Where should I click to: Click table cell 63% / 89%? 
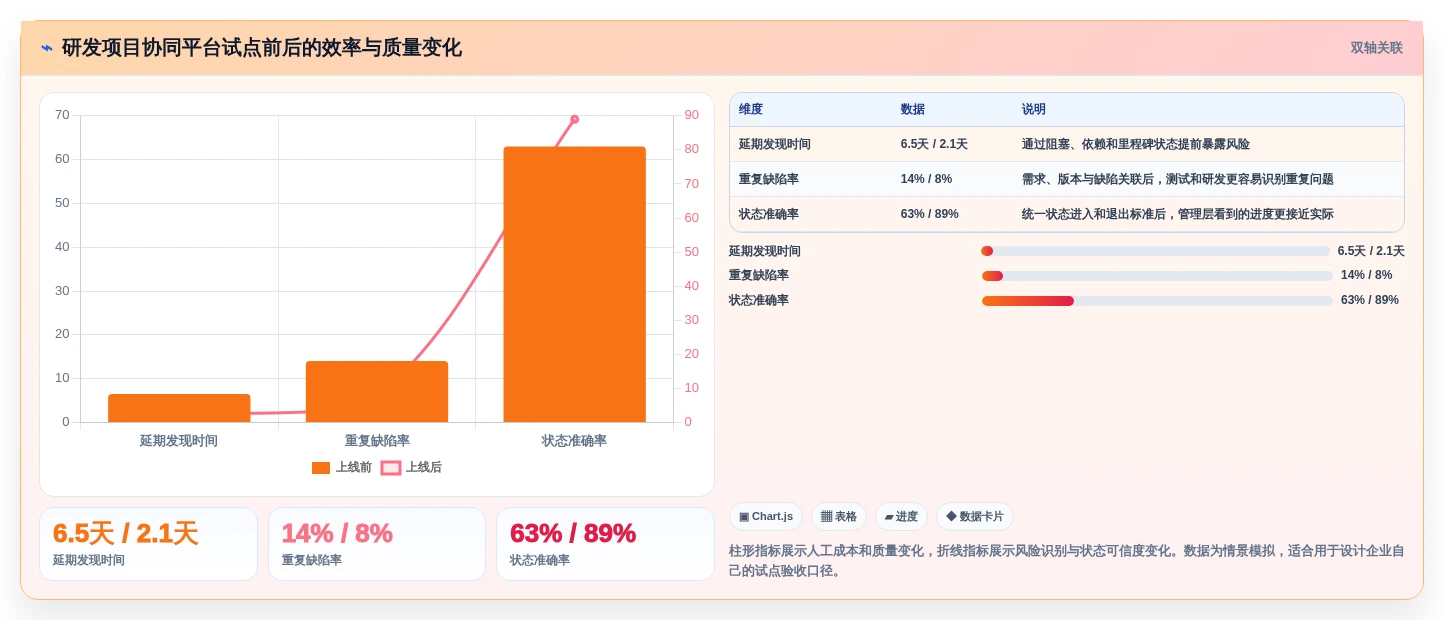[x=930, y=214]
